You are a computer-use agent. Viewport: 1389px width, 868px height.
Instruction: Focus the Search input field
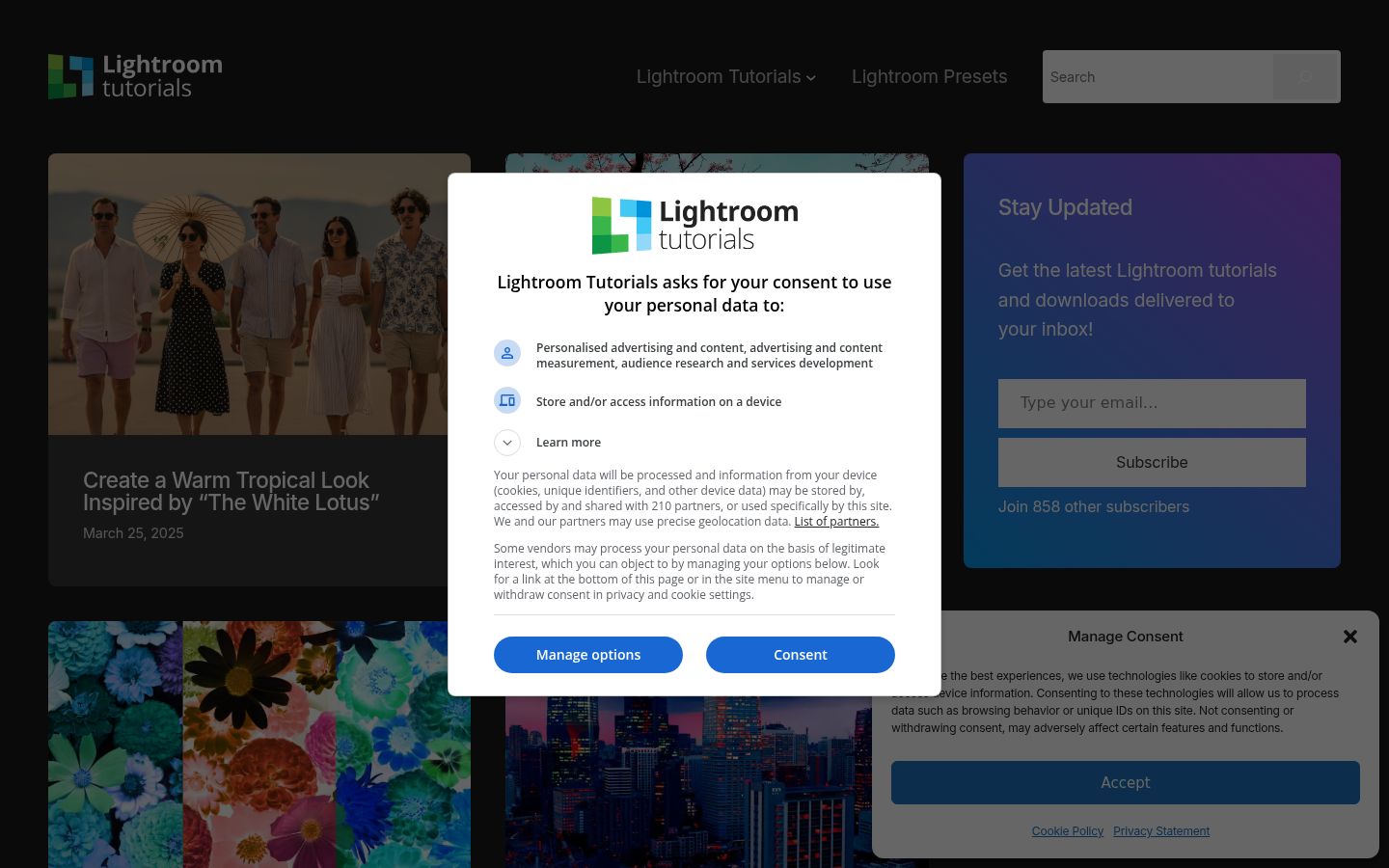(x=1157, y=77)
